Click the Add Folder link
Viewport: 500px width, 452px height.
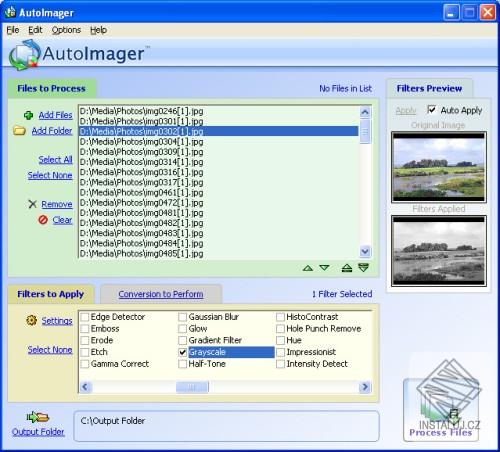click(52, 131)
